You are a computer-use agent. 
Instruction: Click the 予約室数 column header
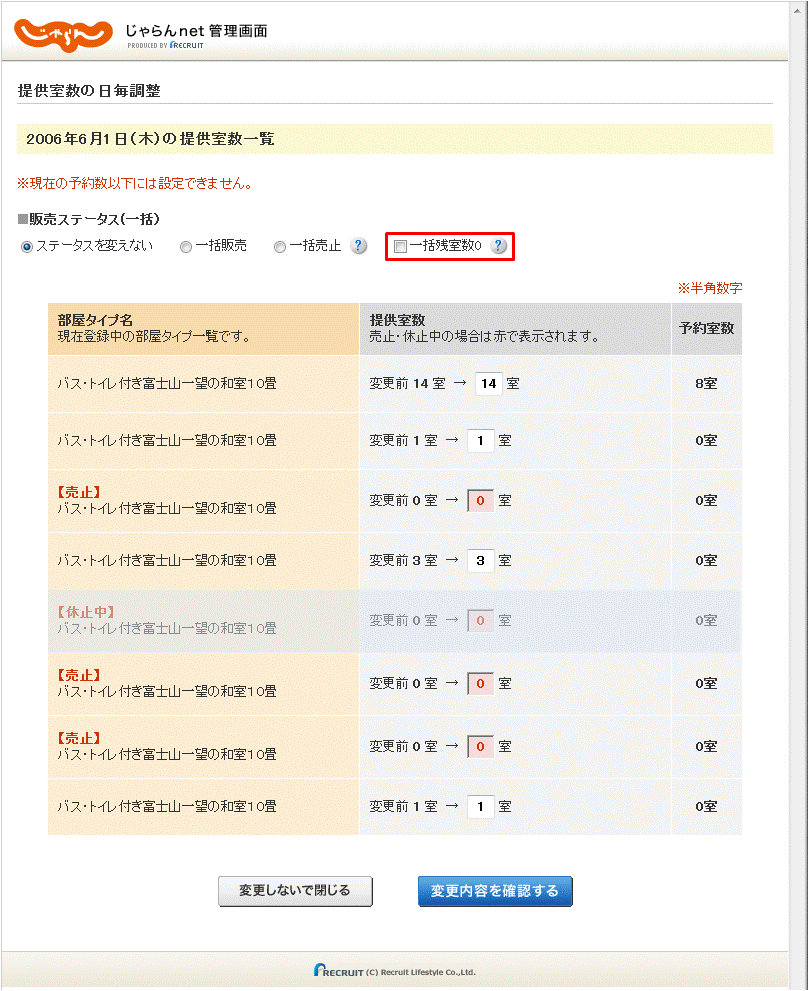(706, 328)
